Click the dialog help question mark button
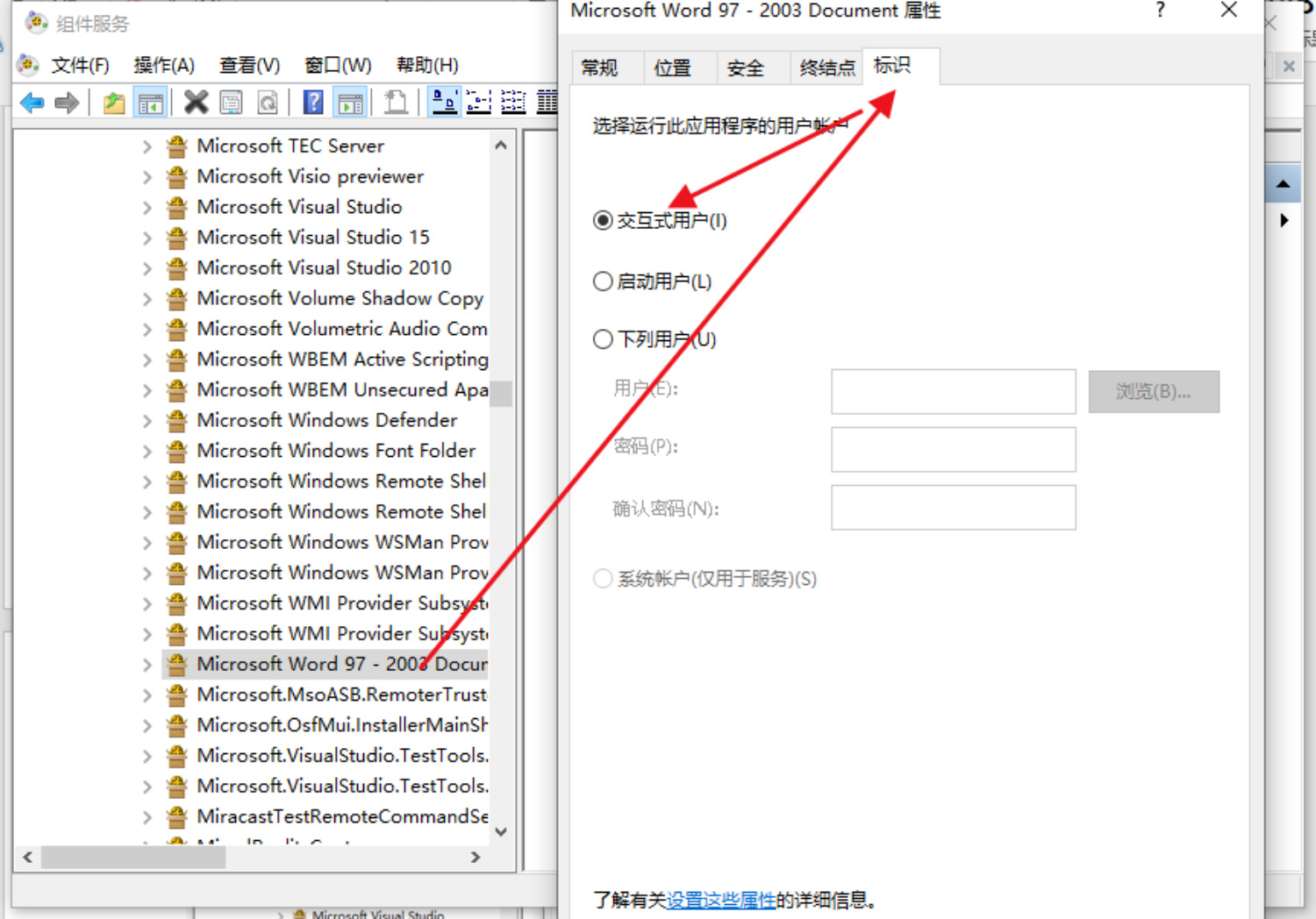Image resolution: width=1316 pixels, height=919 pixels. point(1161,11)
